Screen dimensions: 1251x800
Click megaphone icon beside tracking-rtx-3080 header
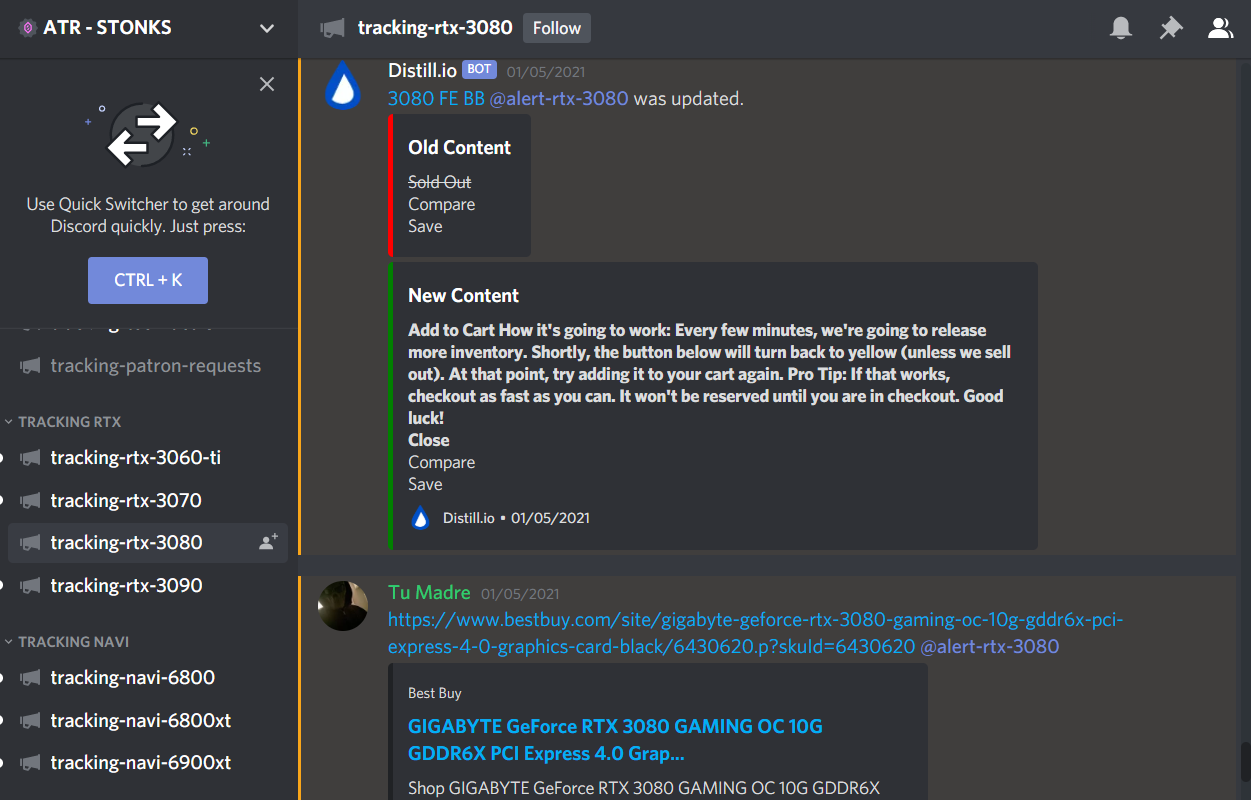[332, 28]
